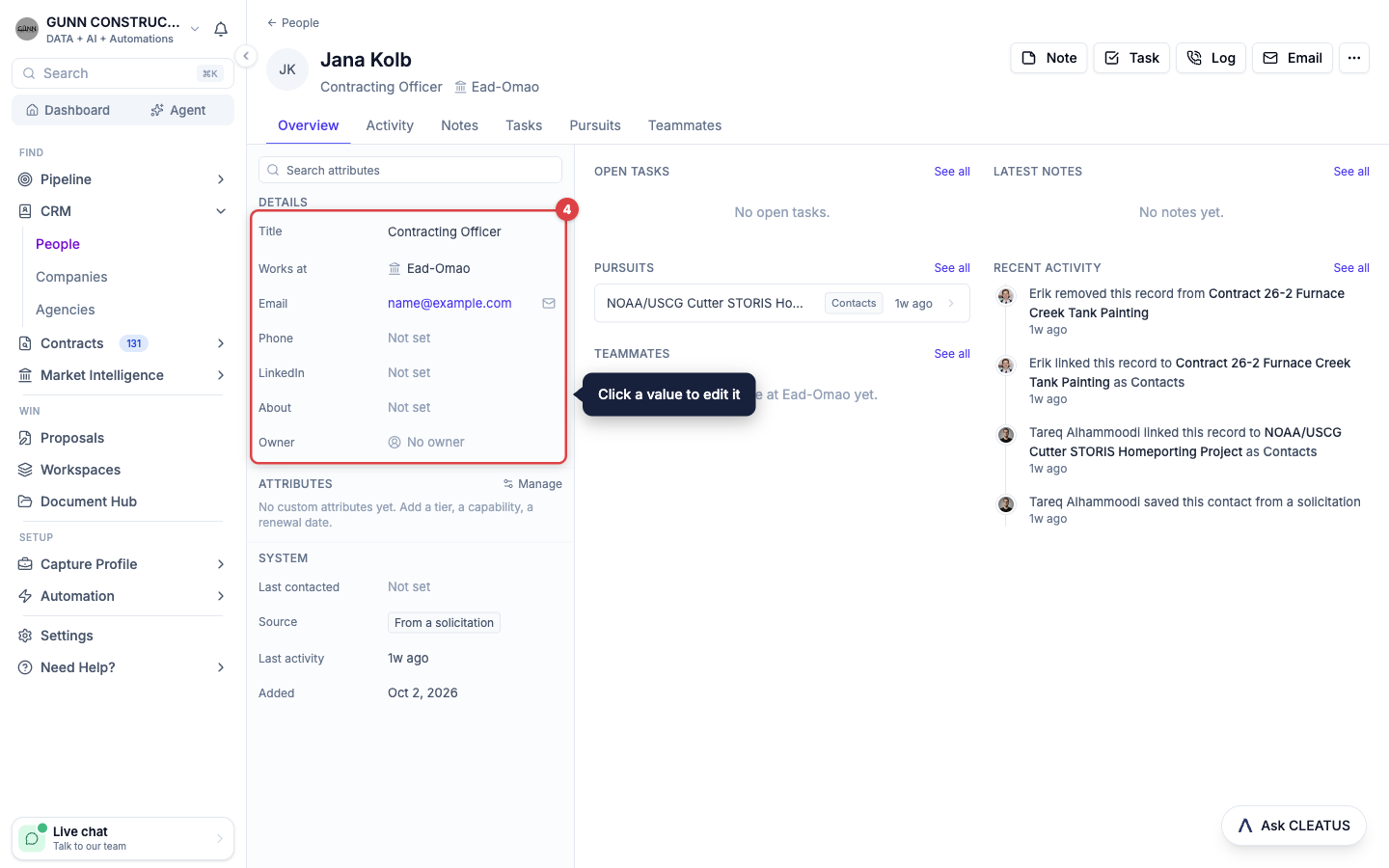Click the name@example.com email link
1389x868 pixels.
[x=449, y=303]
